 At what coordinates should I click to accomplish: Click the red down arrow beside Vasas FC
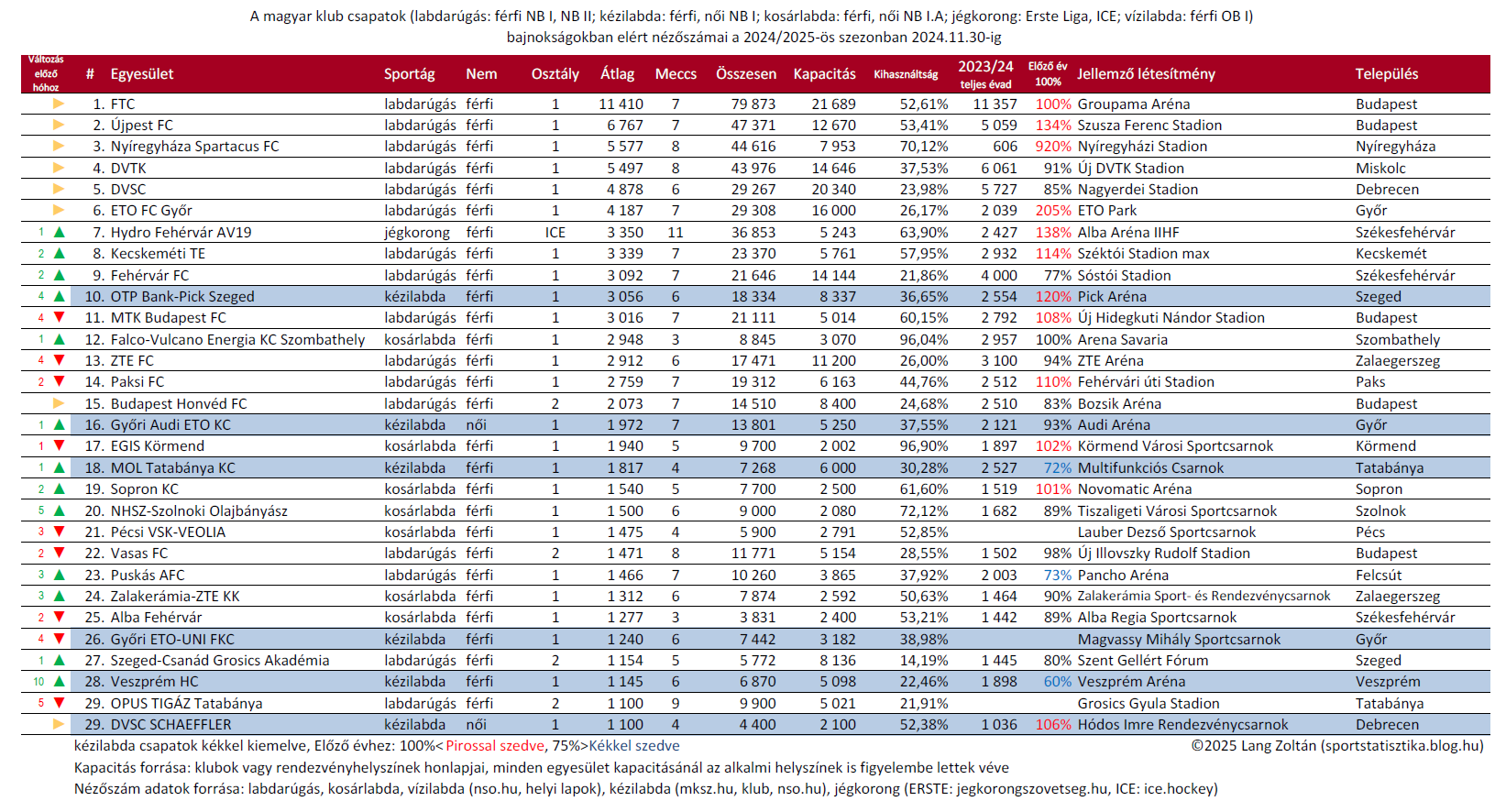[60, 553]
